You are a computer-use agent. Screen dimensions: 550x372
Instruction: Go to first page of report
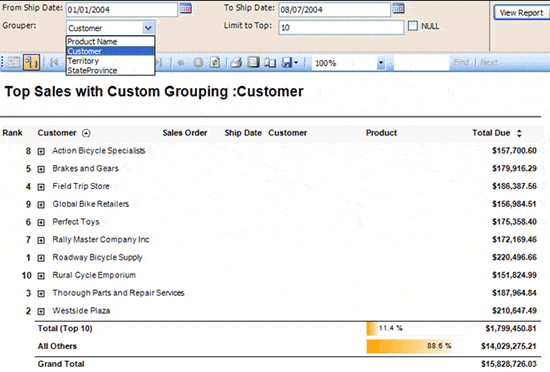(x=54, y=63)
